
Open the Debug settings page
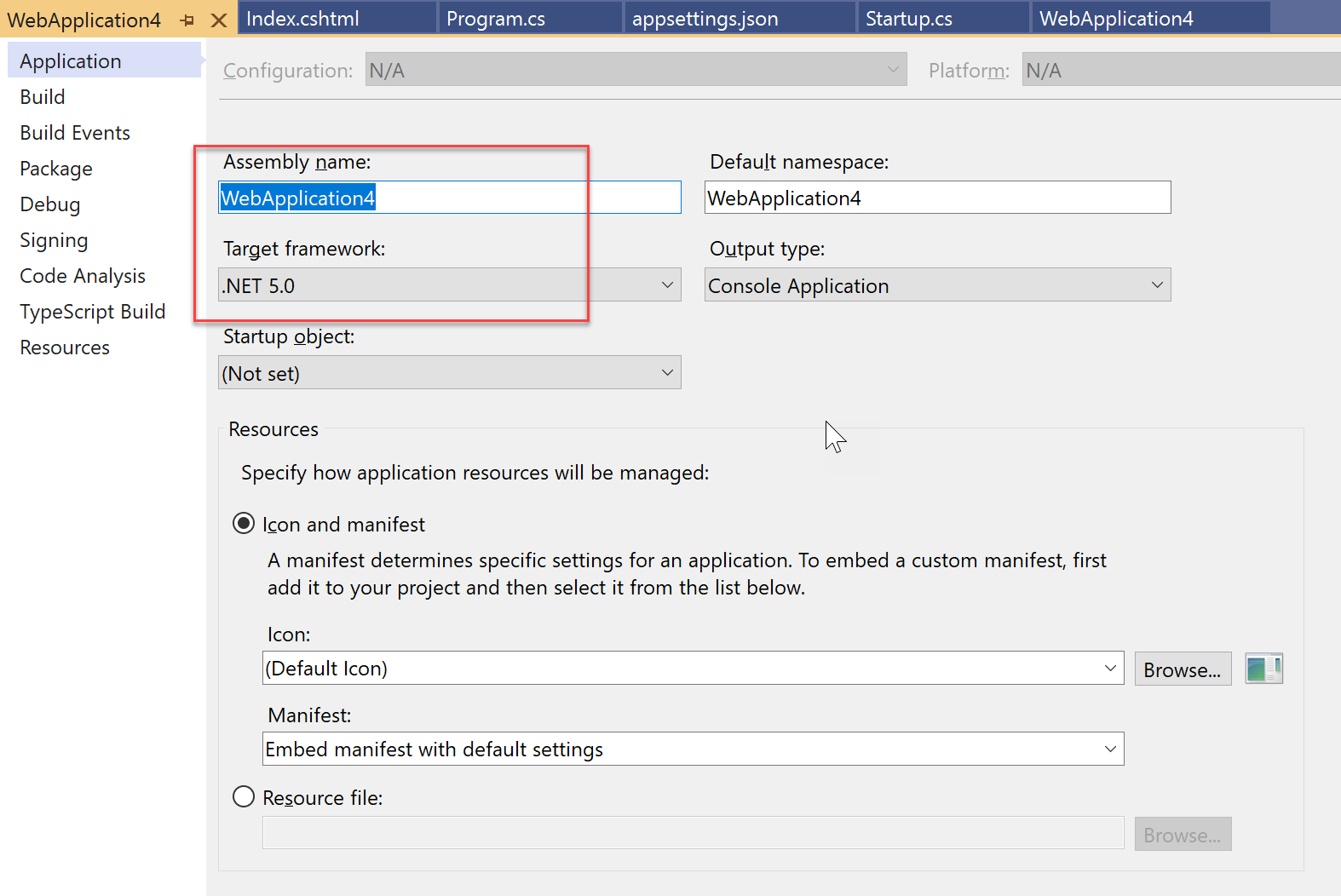point(50,204)
